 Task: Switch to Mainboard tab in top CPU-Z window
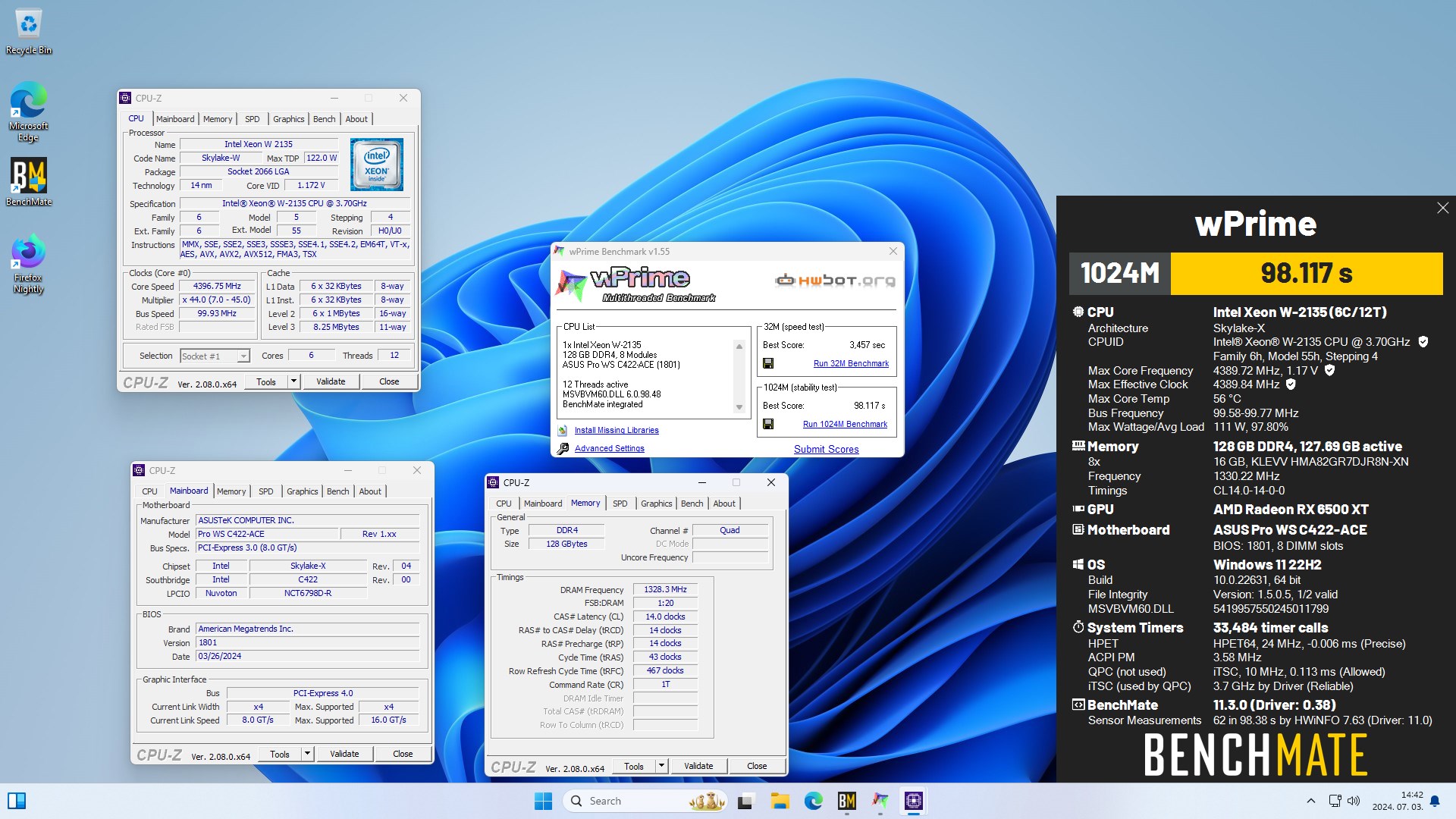coord(175,119)
